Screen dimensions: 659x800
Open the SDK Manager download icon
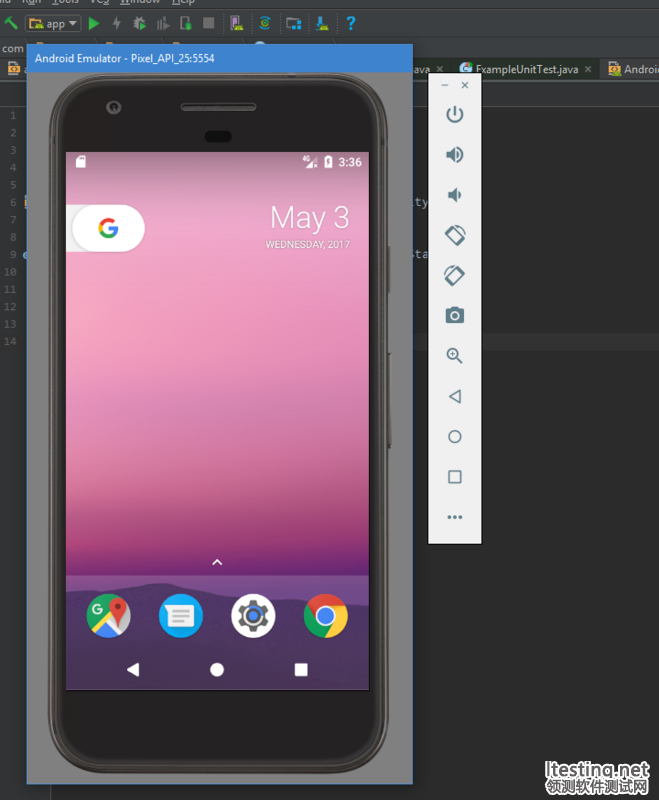pyautogui.click(x=322, y=23)
